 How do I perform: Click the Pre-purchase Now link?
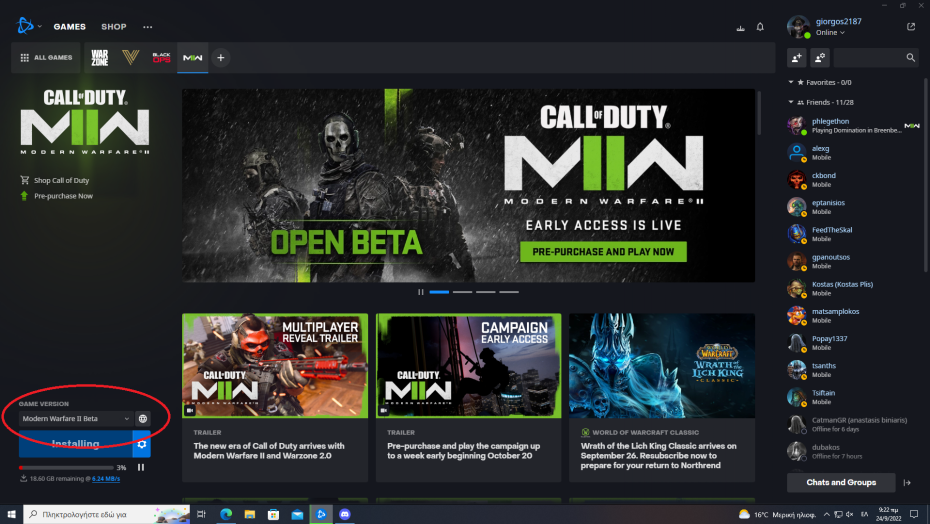click(x=63, y=196)
